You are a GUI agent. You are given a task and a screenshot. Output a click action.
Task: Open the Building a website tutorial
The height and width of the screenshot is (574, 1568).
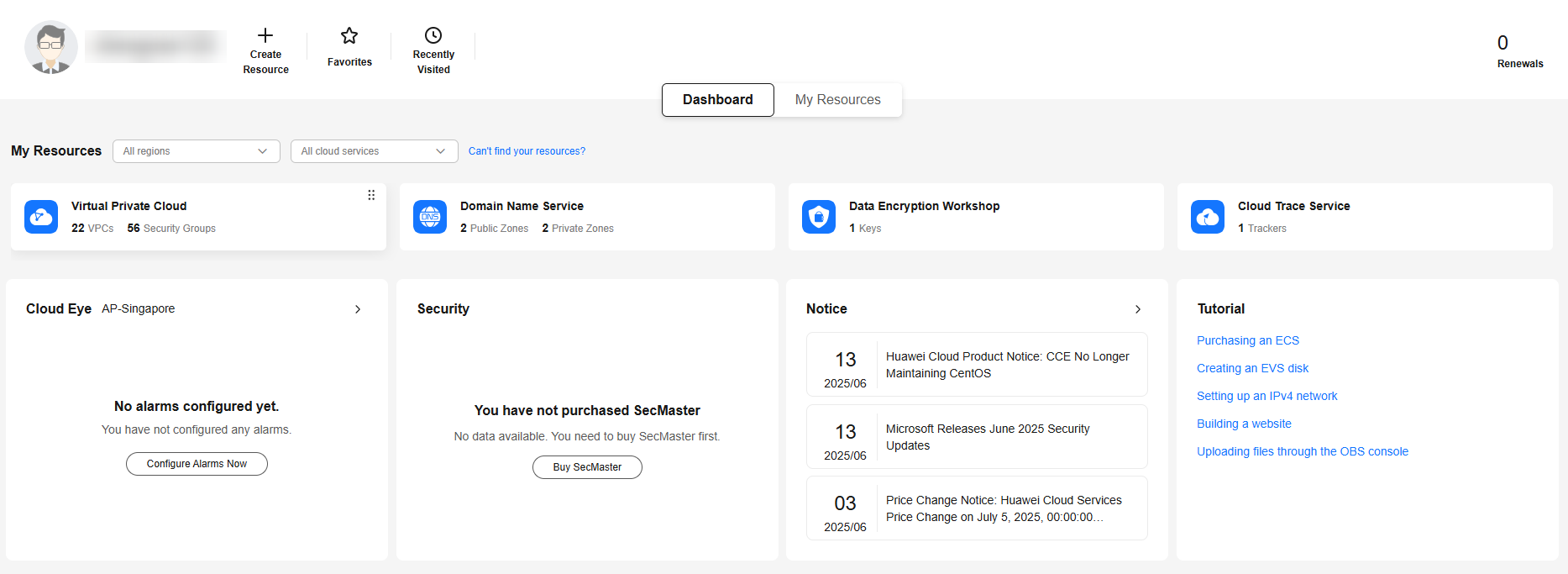pyautogui.click(x=1245, y=424)
